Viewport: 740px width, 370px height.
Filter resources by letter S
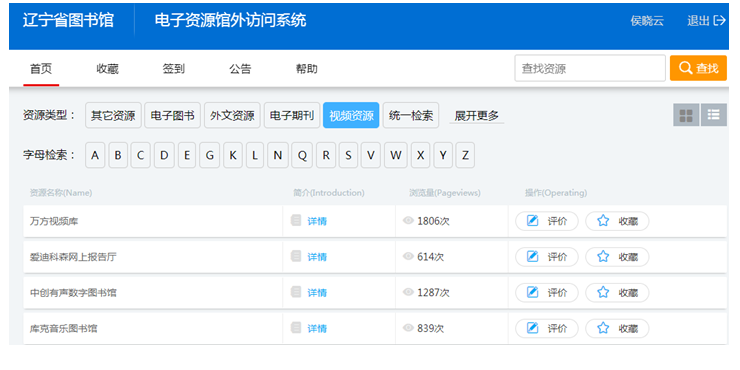point(348,155)
